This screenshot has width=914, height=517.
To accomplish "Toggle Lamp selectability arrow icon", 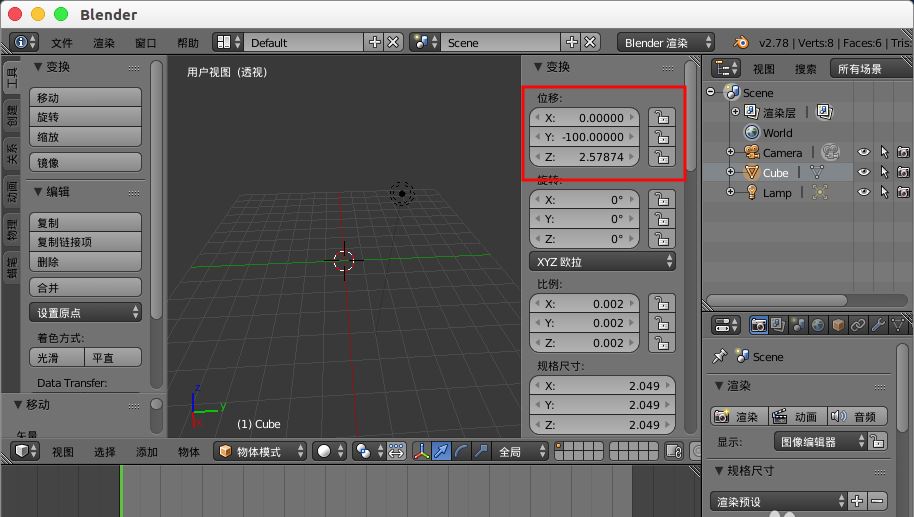I will click(884, 192).
